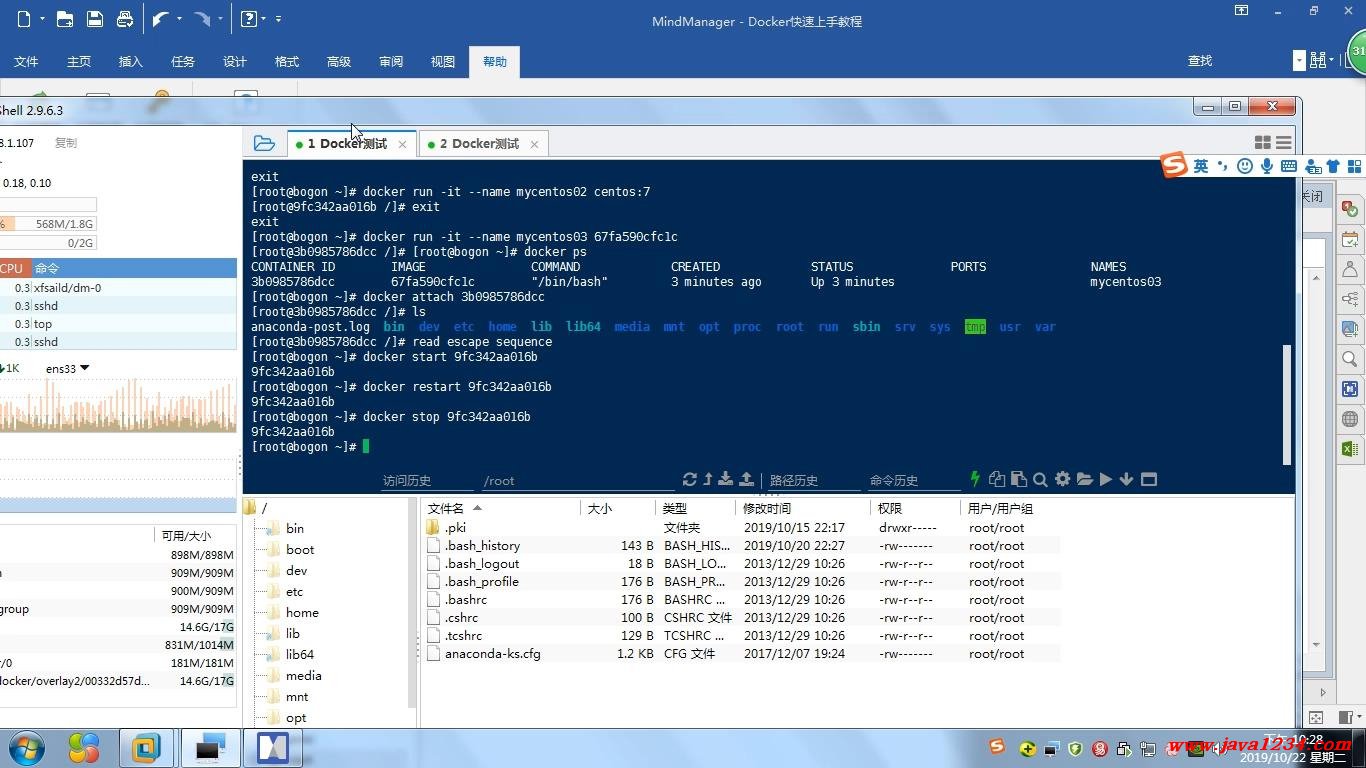Click the terminal vertical scrollbar thumb
Viewport: 1366px width, 768px height.
point(1287,405)
